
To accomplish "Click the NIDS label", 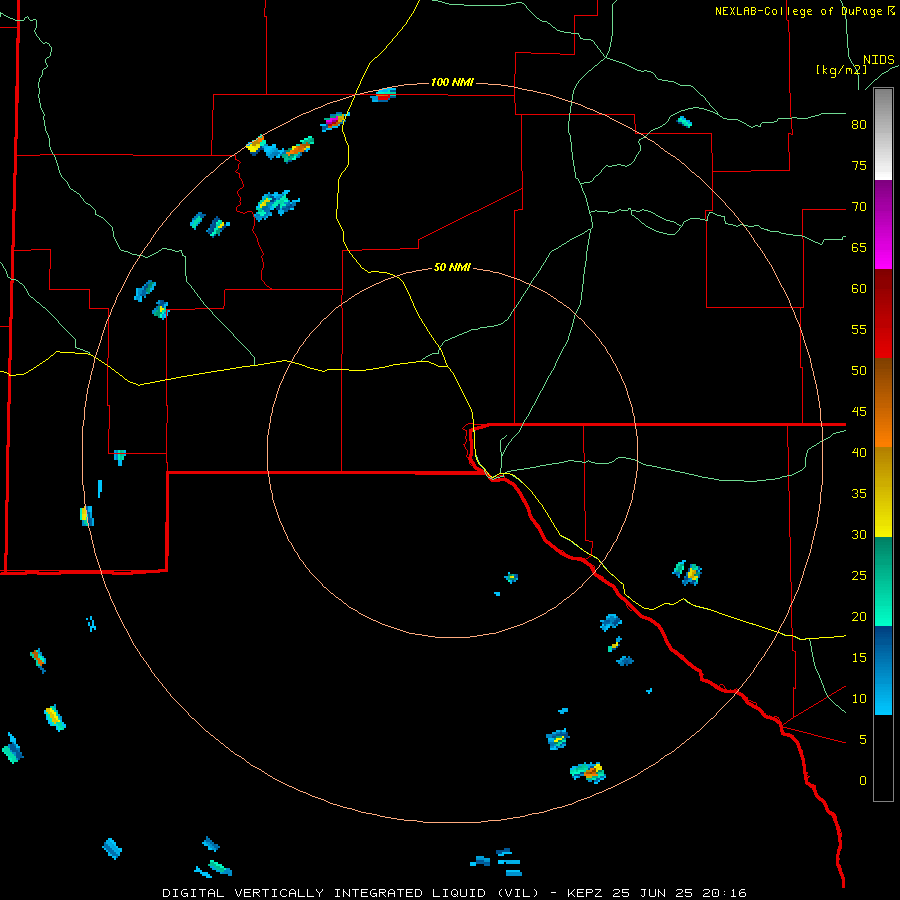I will coord(878,59).
